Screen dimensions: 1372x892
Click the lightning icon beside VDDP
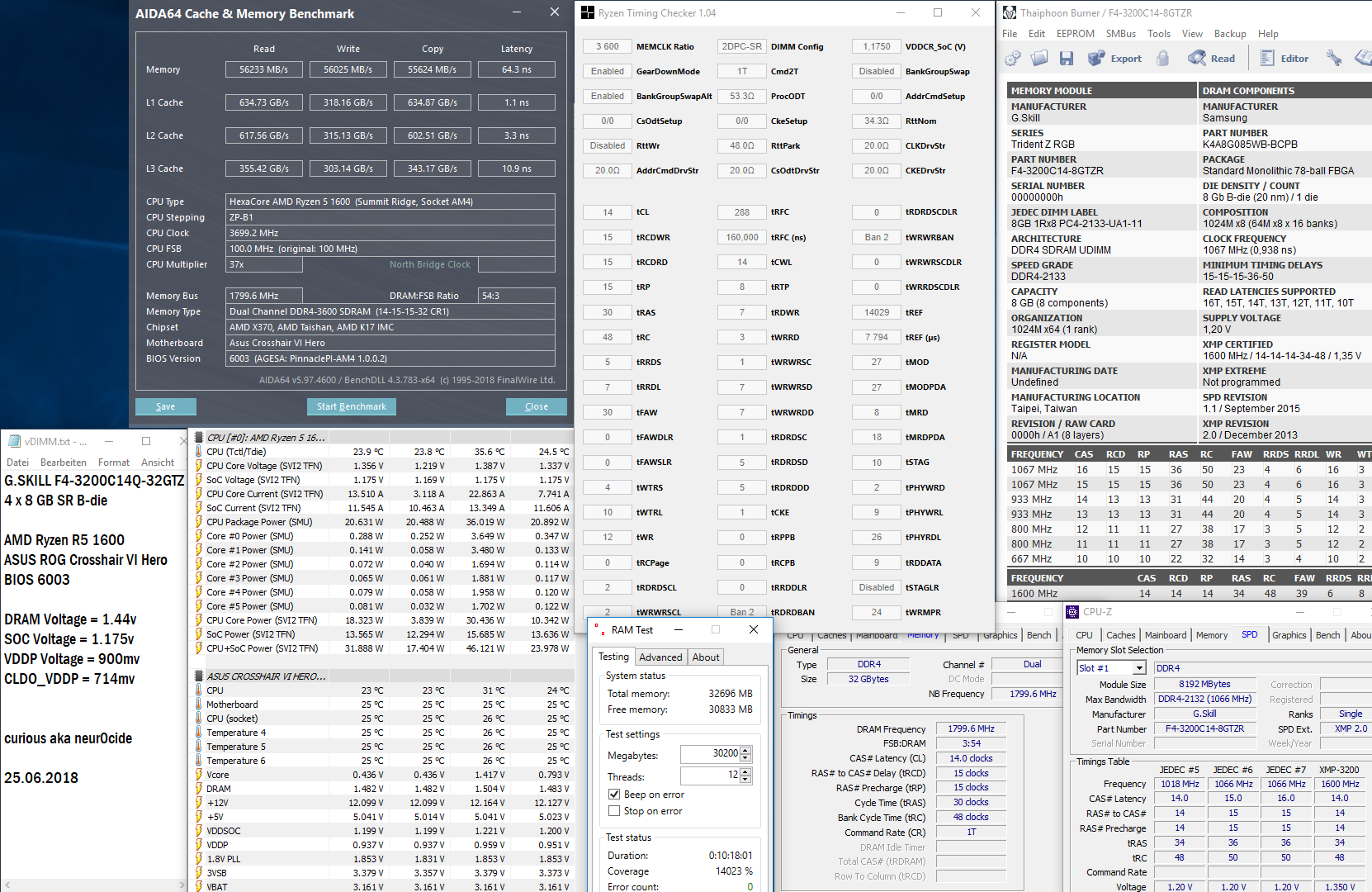[x=199, y=845]
